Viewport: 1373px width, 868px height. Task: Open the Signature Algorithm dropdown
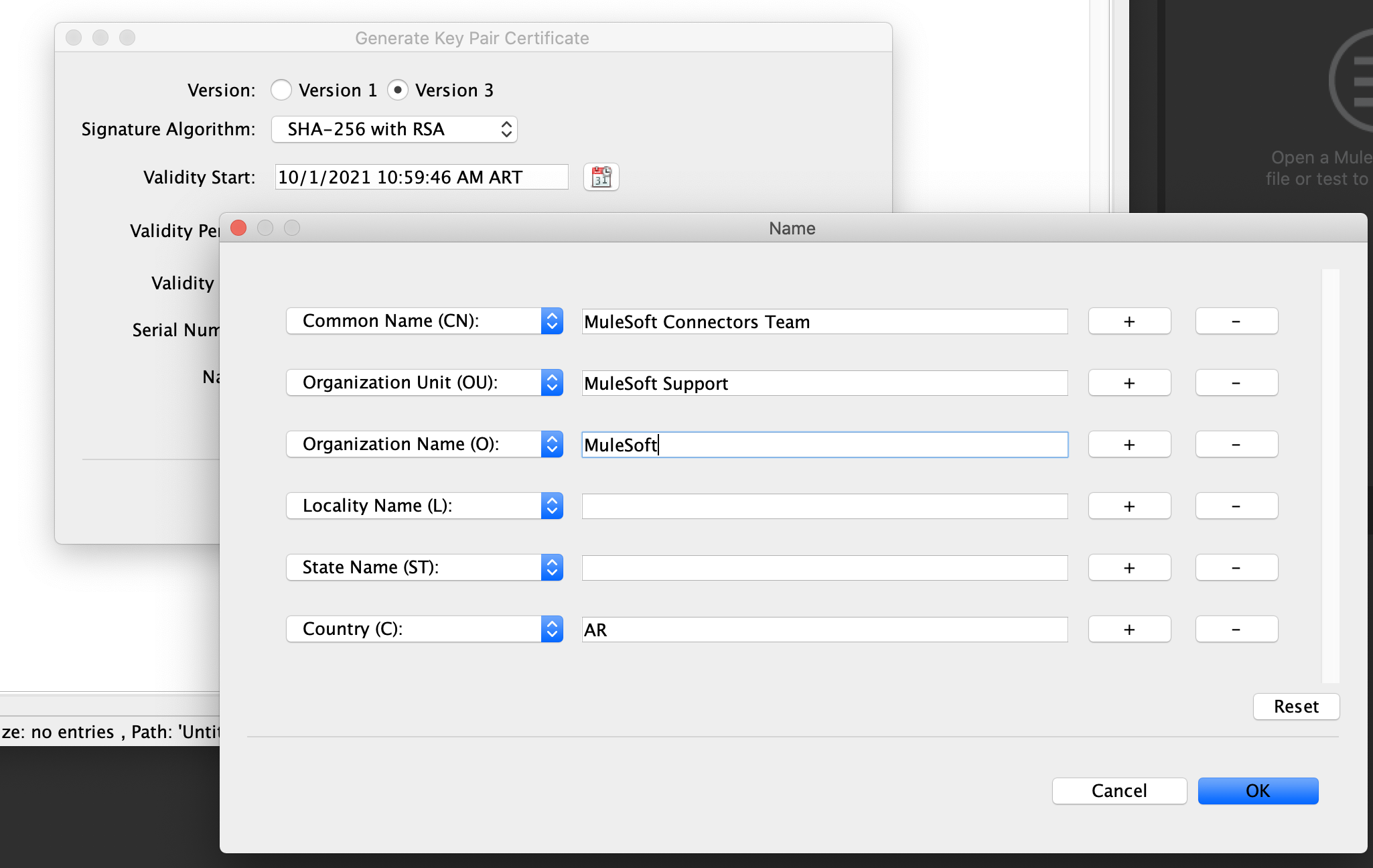pos(394,129)
